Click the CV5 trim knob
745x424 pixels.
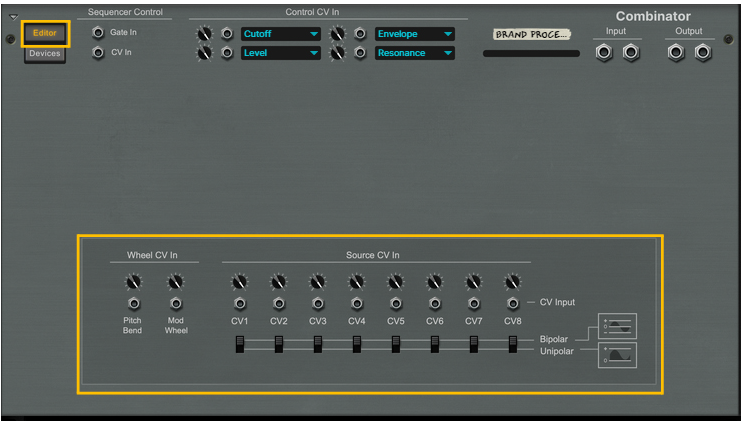(395, 282)
